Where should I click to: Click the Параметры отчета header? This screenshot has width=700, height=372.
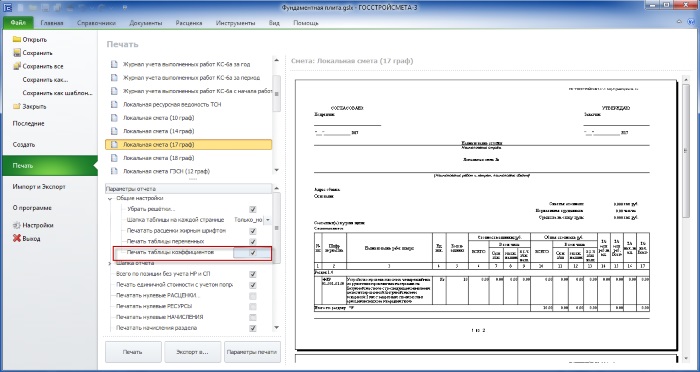[188, 188]
